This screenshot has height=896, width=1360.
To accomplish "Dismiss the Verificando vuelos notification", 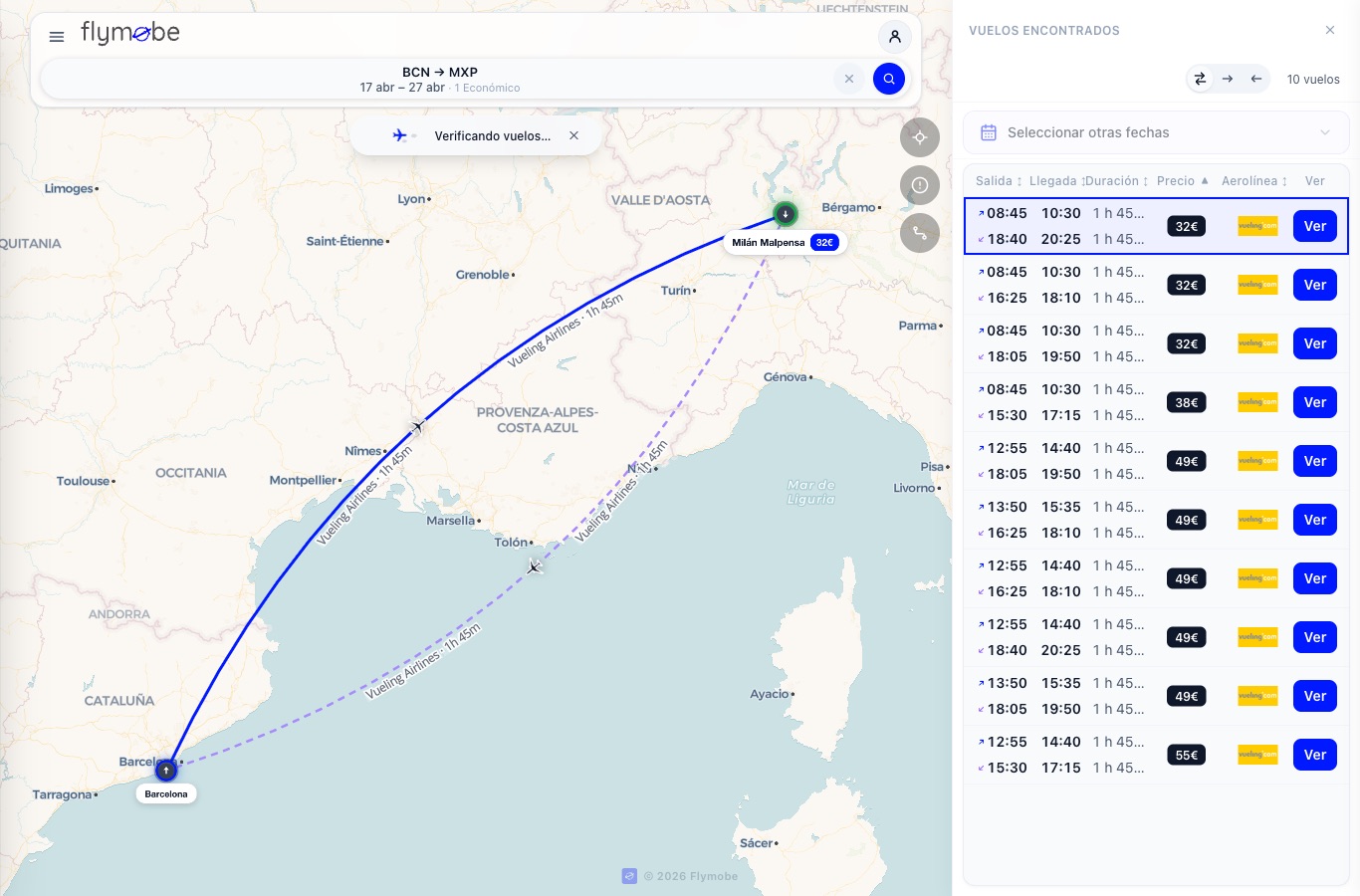I will click(x=574, y=135).
